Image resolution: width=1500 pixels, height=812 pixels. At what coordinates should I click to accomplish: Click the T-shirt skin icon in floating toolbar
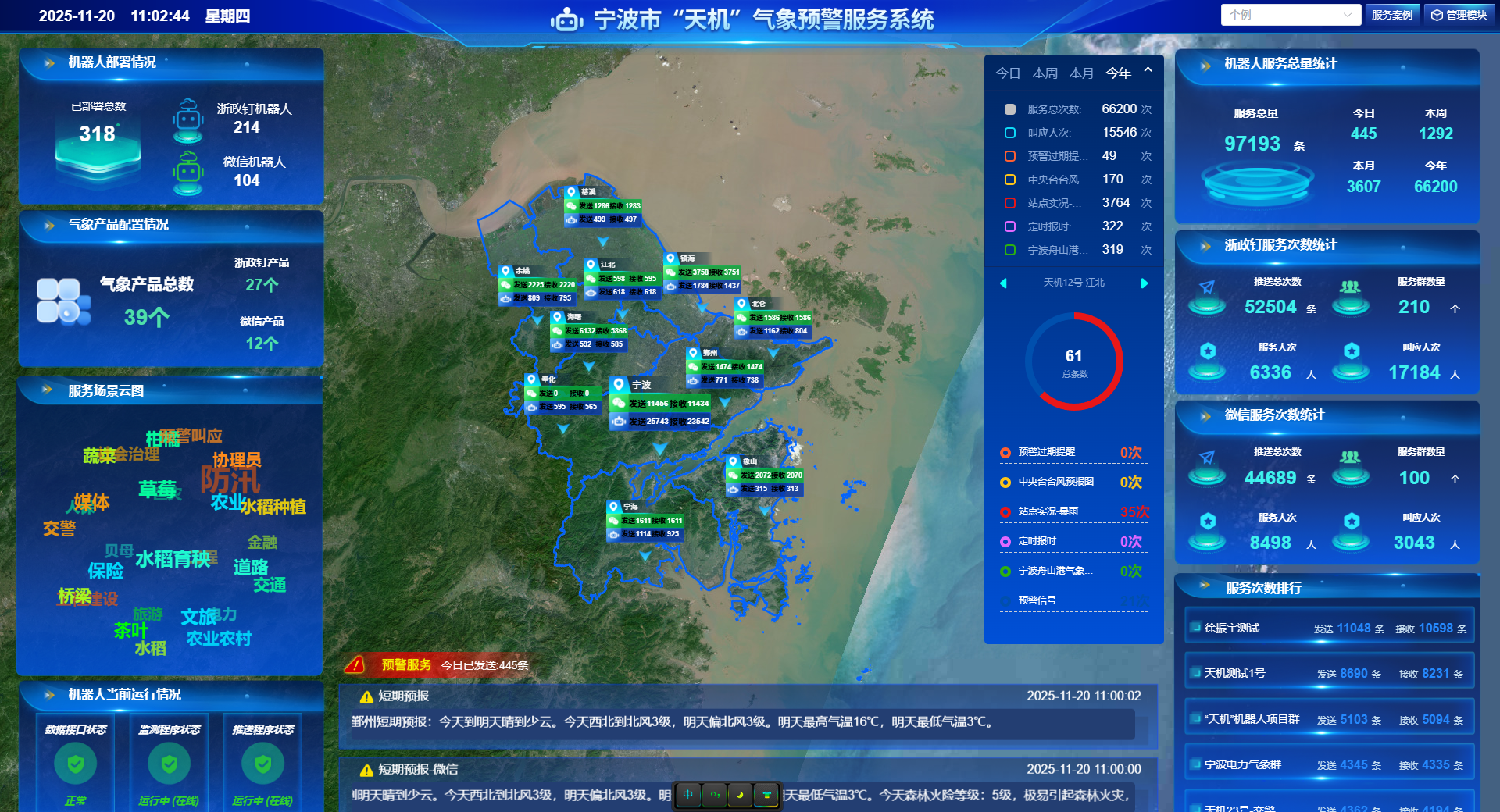pyautogui.click(x=766, y=795)
